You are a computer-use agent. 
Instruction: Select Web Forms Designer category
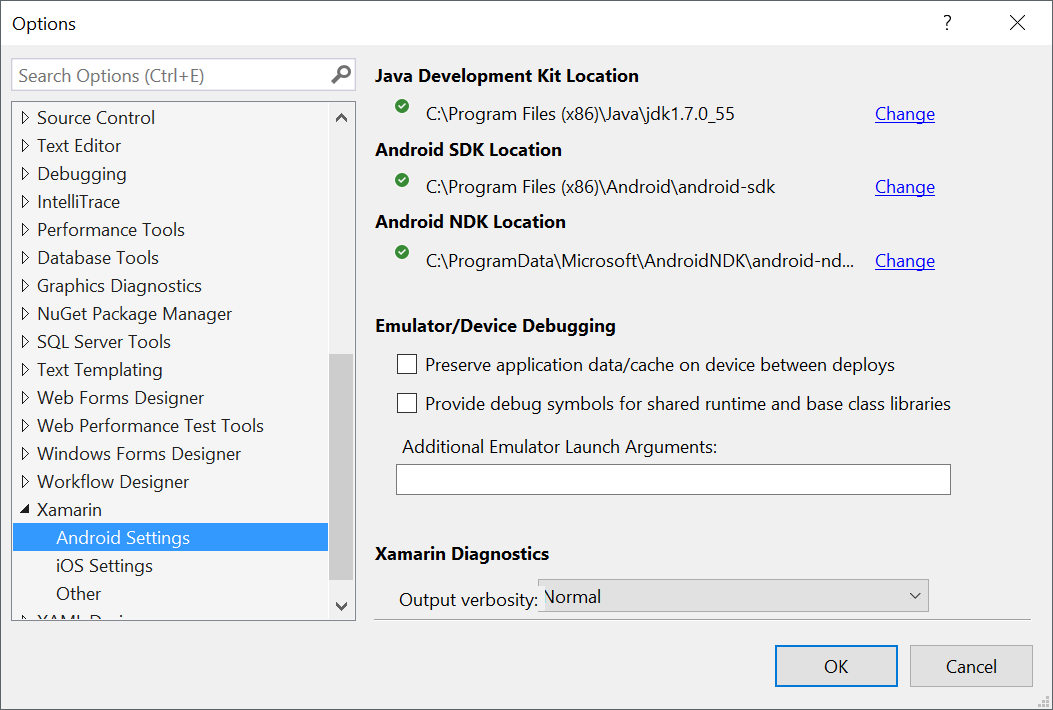120,398
